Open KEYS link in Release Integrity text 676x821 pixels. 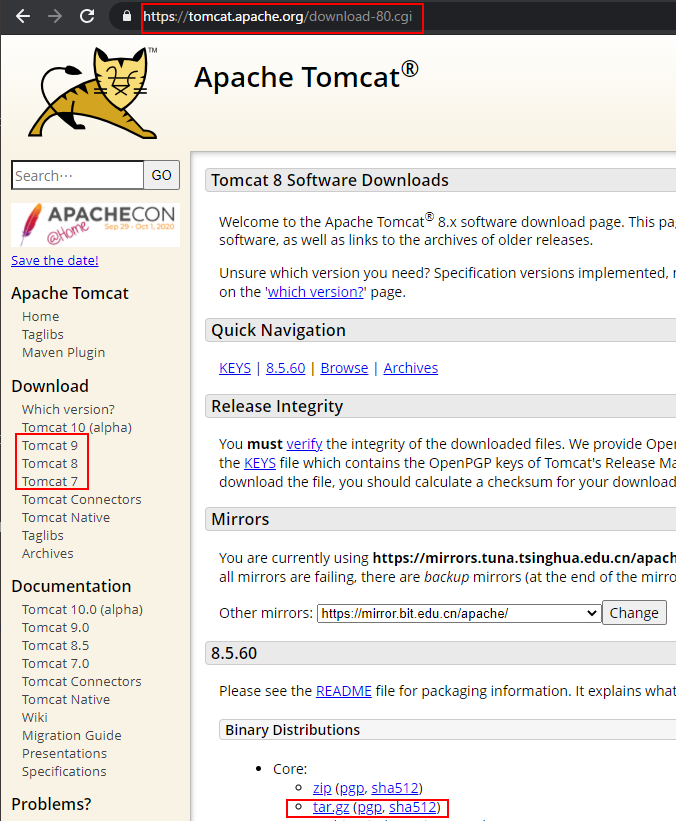tap(260, 463)
